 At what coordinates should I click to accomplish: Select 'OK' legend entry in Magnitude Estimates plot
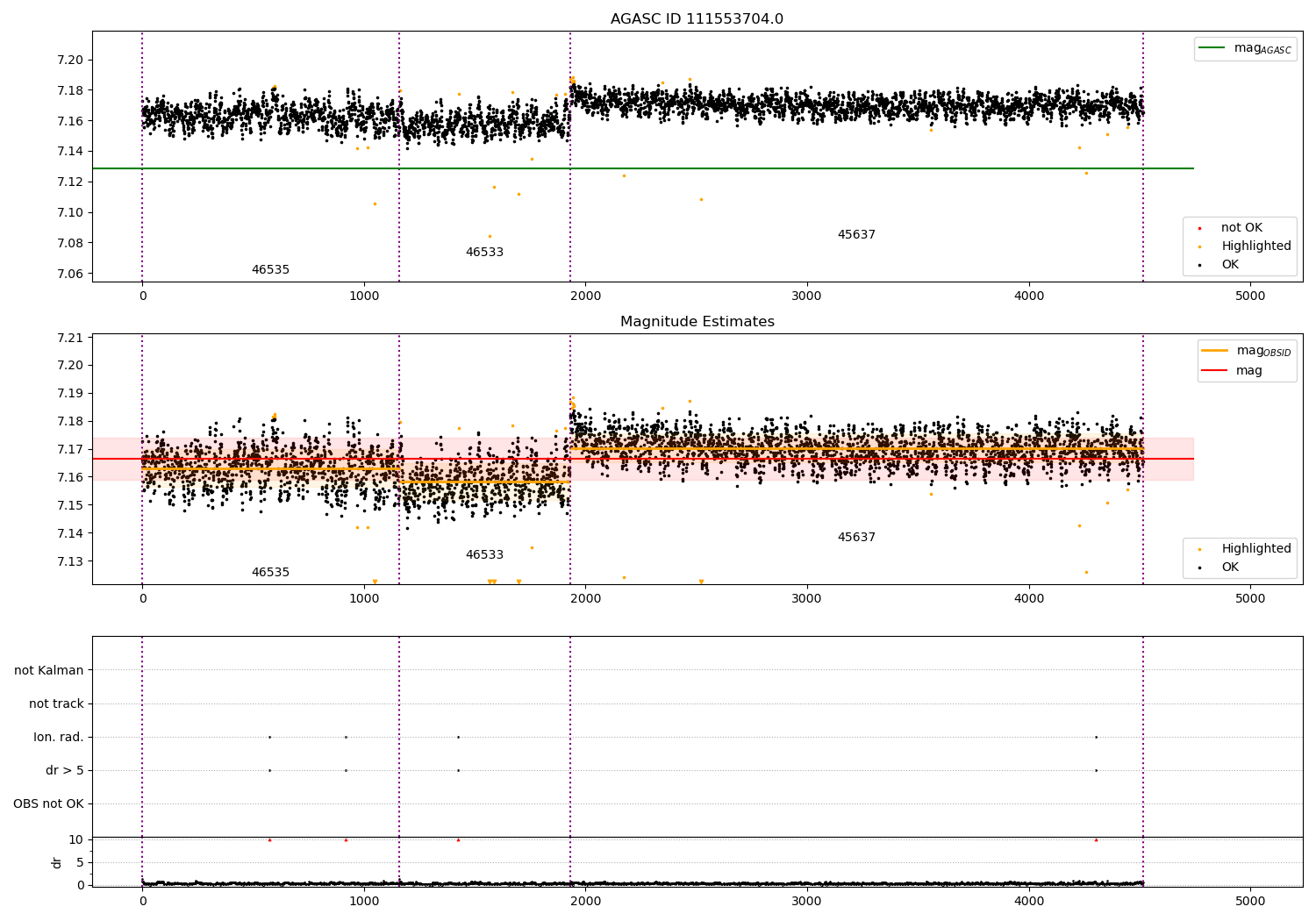pyautogui.click(x=1230, y=568)
